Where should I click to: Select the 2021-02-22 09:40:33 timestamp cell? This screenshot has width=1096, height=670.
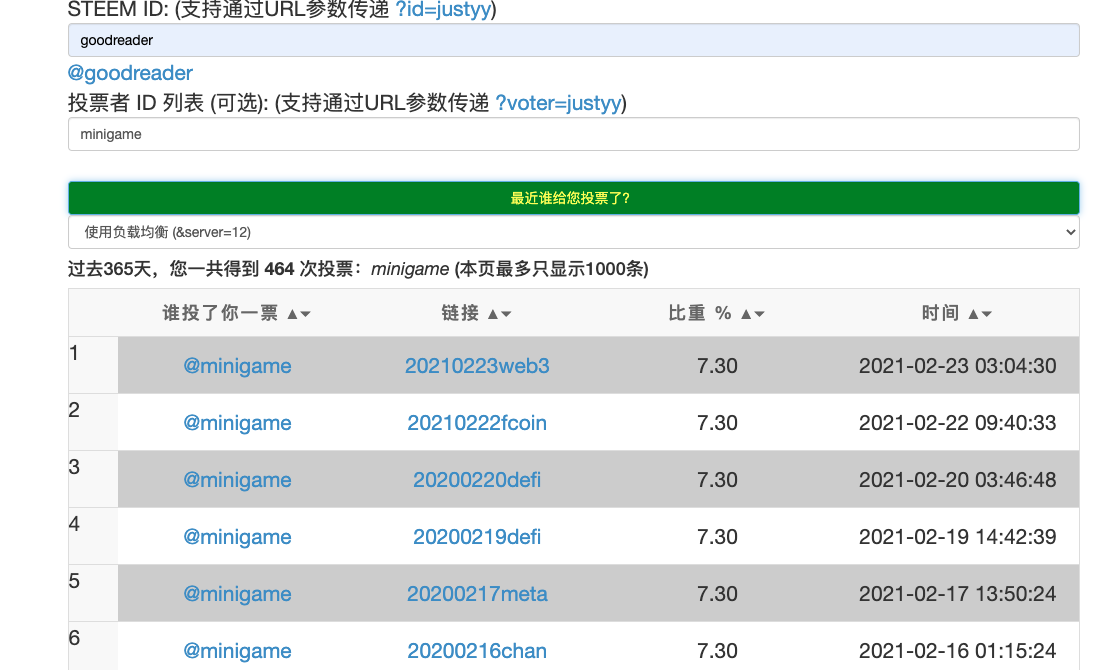957,423
